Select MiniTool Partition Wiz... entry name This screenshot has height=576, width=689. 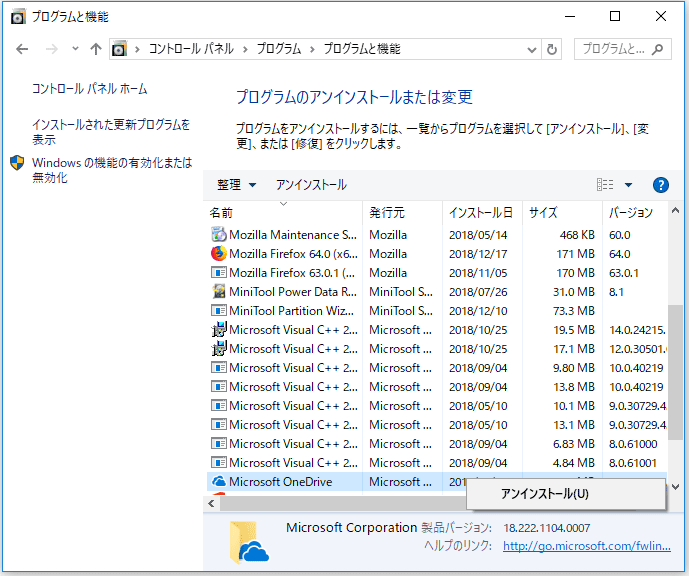click(291, 311)
